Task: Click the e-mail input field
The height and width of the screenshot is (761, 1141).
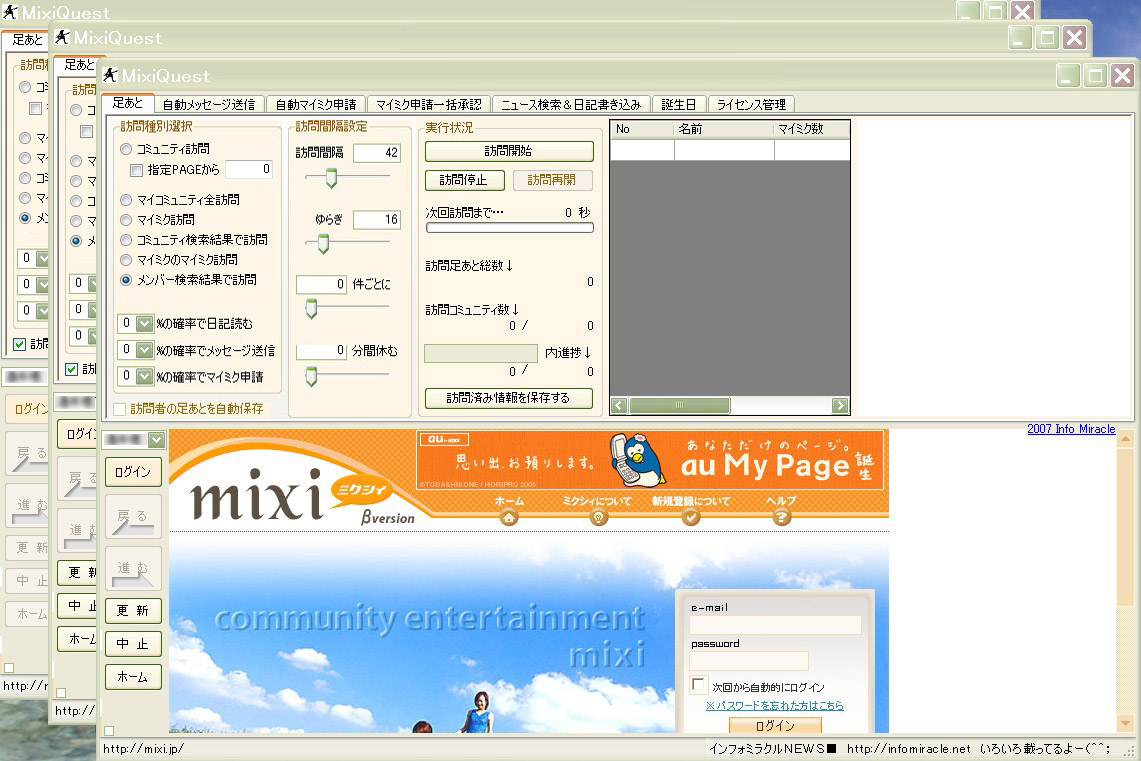Action: click(x=776, y=625)
